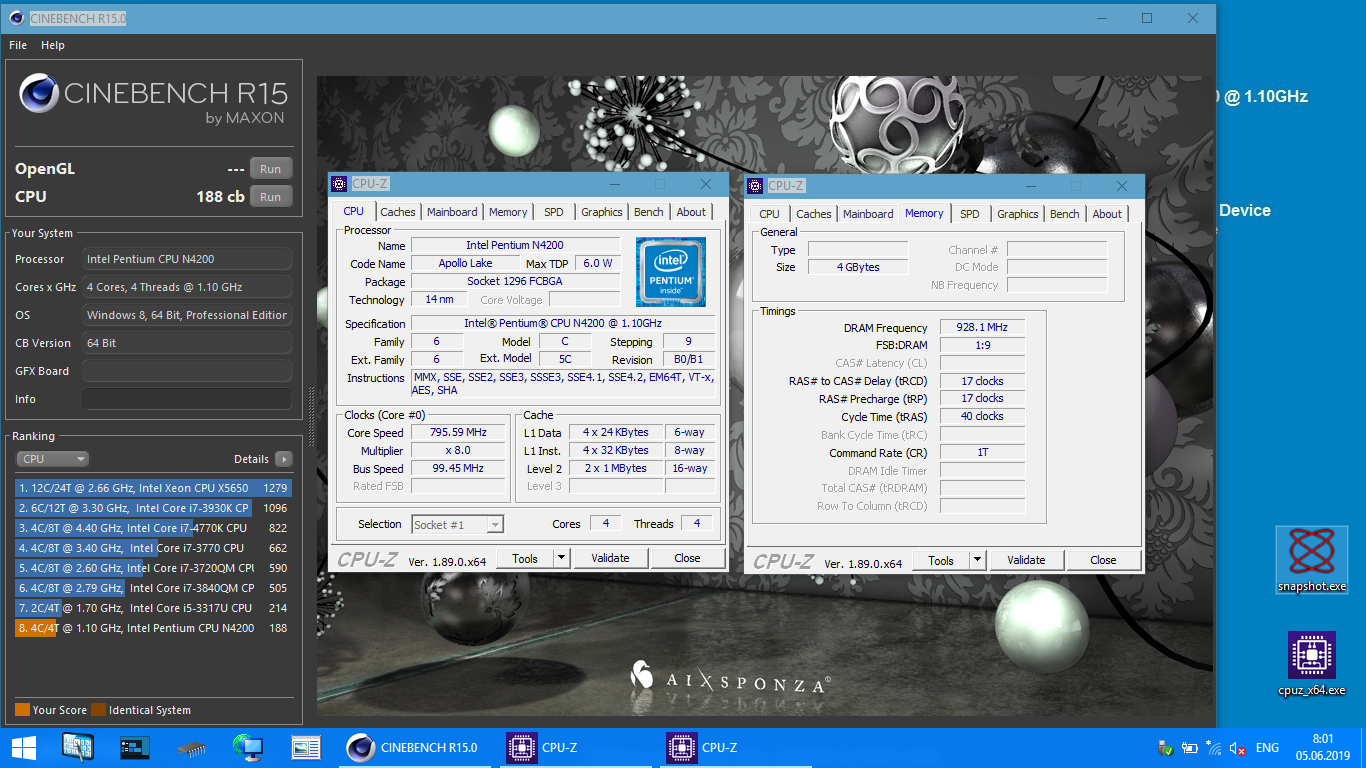Open the terminal-style window icon on the taskbar
The width and height of the screenshot is (1366, 768).
tap(135, 747)
